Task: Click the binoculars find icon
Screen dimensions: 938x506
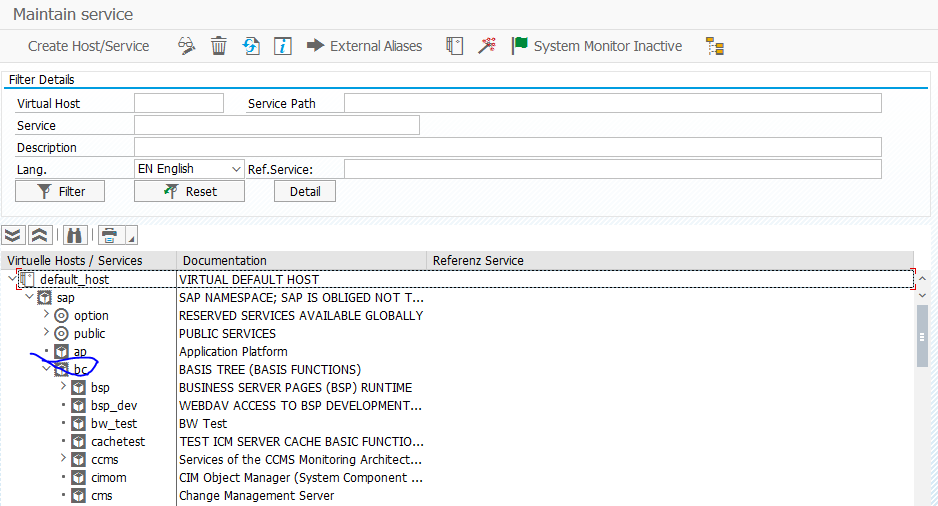Action: point(74,235)
